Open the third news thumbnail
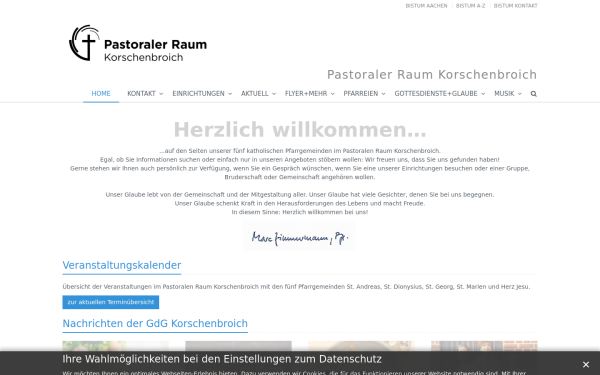The image size is (600, 375). [x=361, y=346]
